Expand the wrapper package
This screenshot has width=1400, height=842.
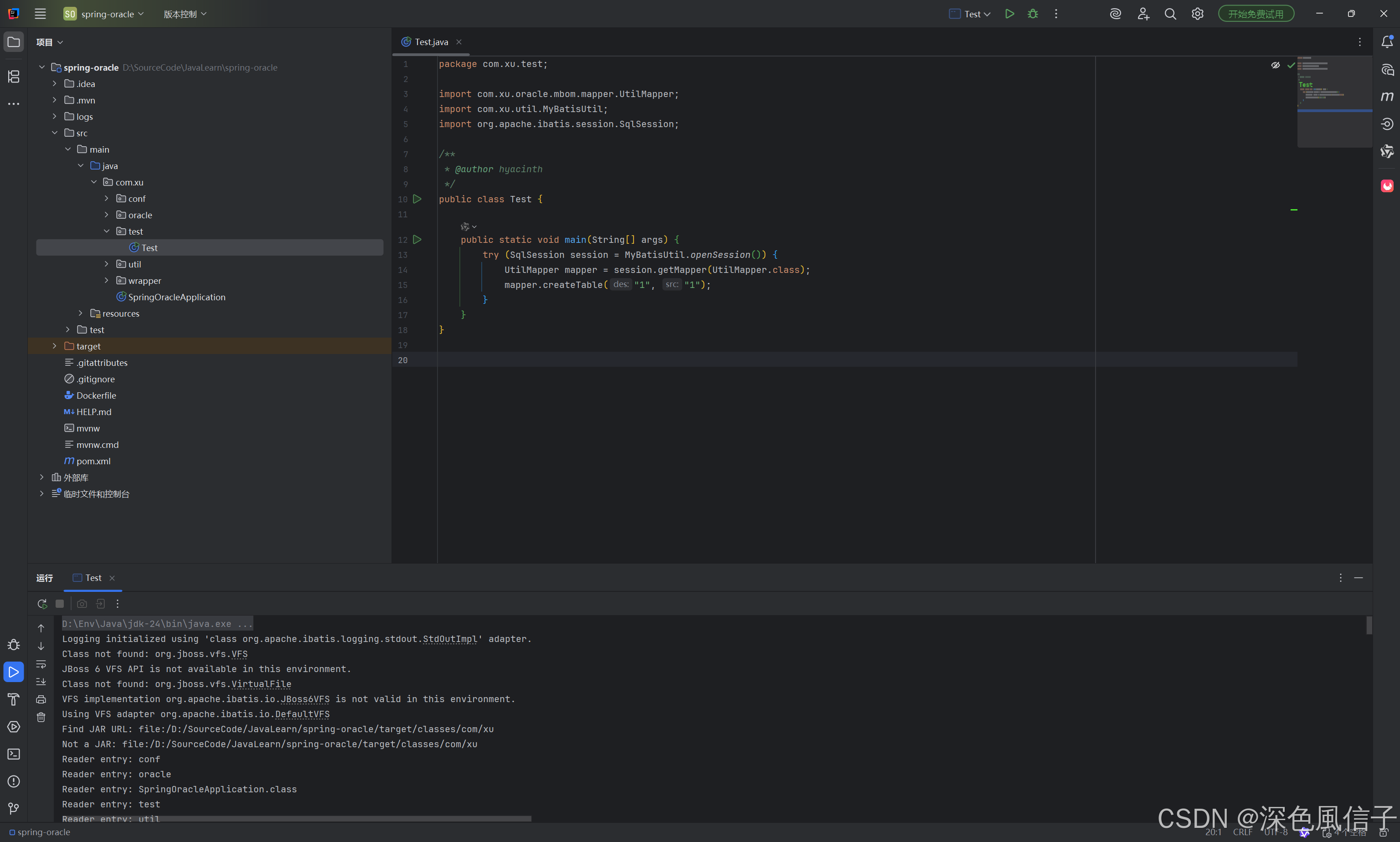tap(106, 280)
